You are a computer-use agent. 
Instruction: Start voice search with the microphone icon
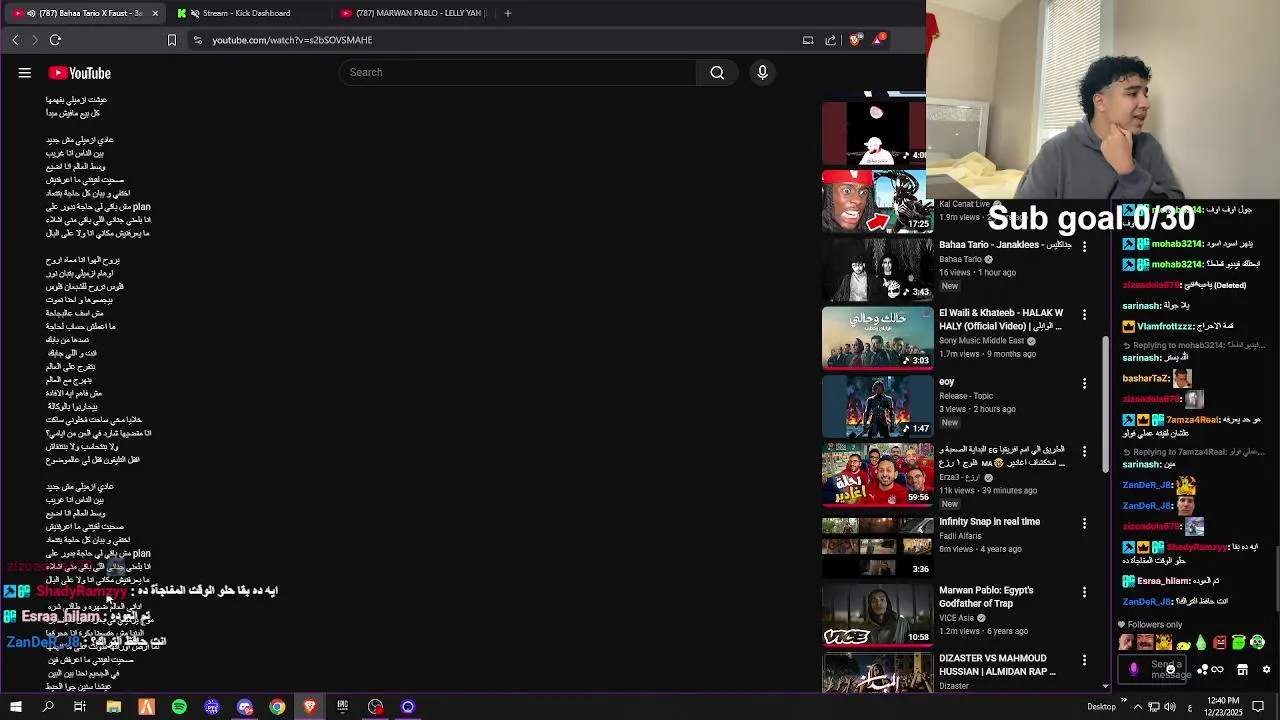762,72
